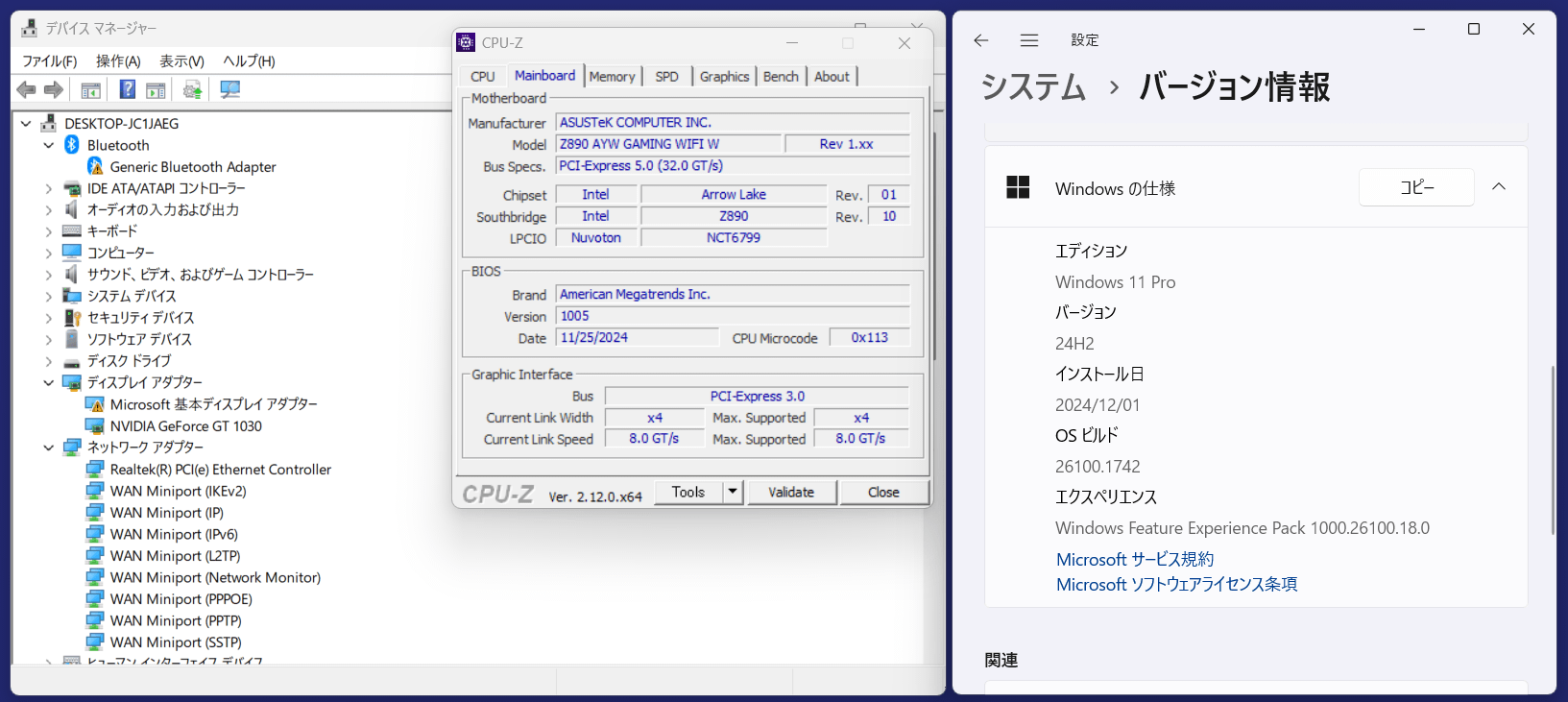
Task: Click the Device Manager forward arrow toolbar icon
Action: tap(54, 90)
